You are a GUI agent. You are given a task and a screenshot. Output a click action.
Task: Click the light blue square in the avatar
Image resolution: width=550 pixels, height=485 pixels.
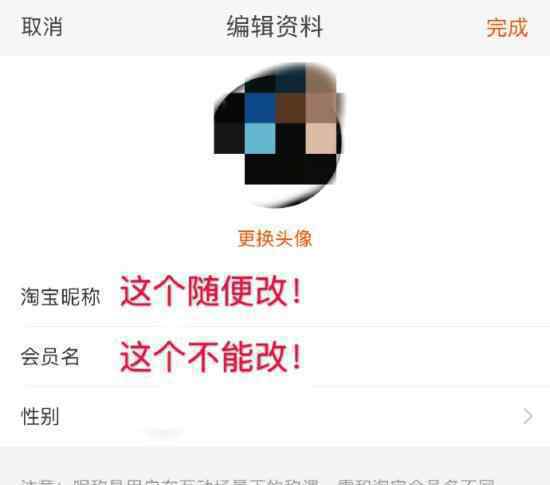pyautogui.click(x=260, y=138)
